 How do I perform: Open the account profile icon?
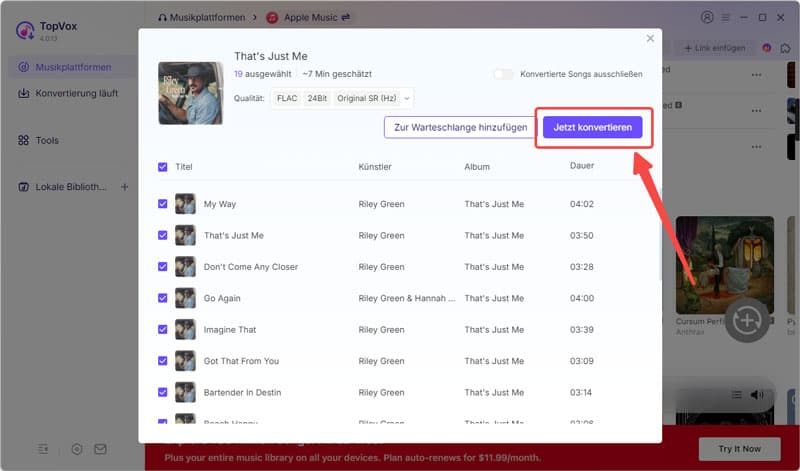707,17
